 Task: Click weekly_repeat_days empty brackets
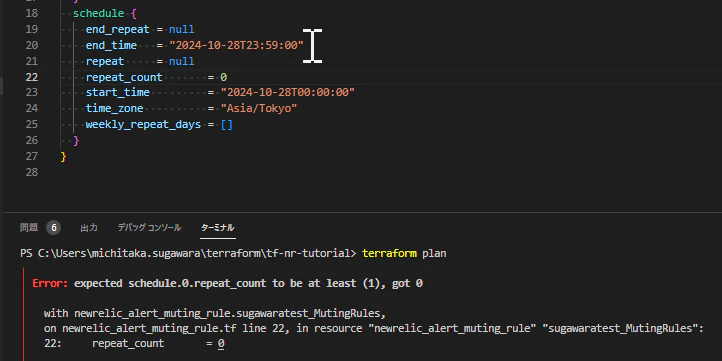pos(227,124)
